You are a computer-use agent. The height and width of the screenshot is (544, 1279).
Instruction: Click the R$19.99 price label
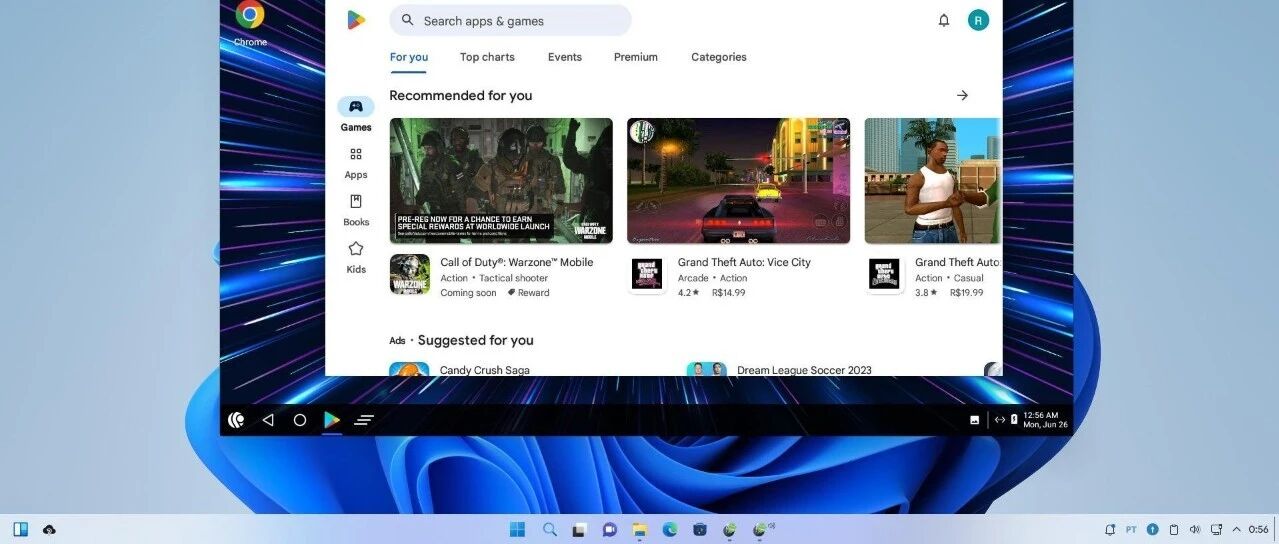[x=966, y=293]
